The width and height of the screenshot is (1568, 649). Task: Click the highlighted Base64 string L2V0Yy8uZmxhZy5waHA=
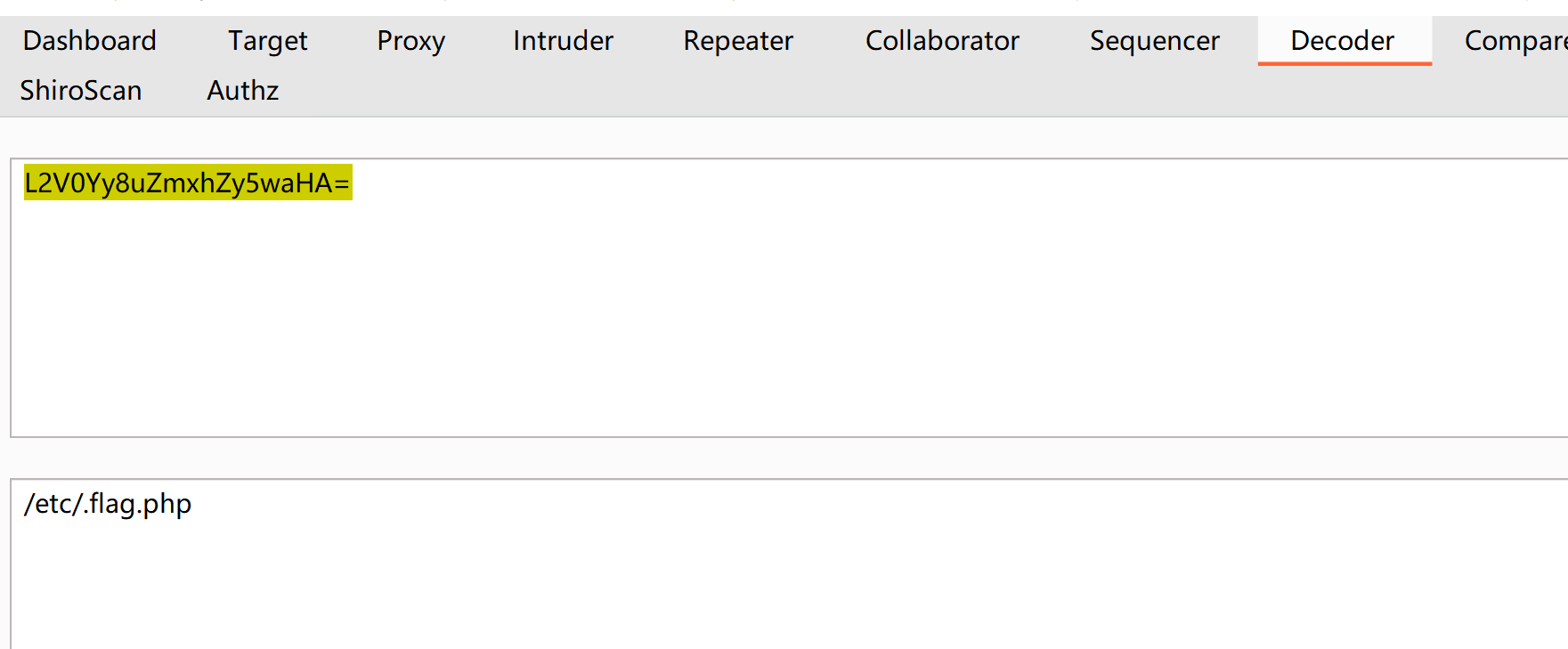coord(187,183)
